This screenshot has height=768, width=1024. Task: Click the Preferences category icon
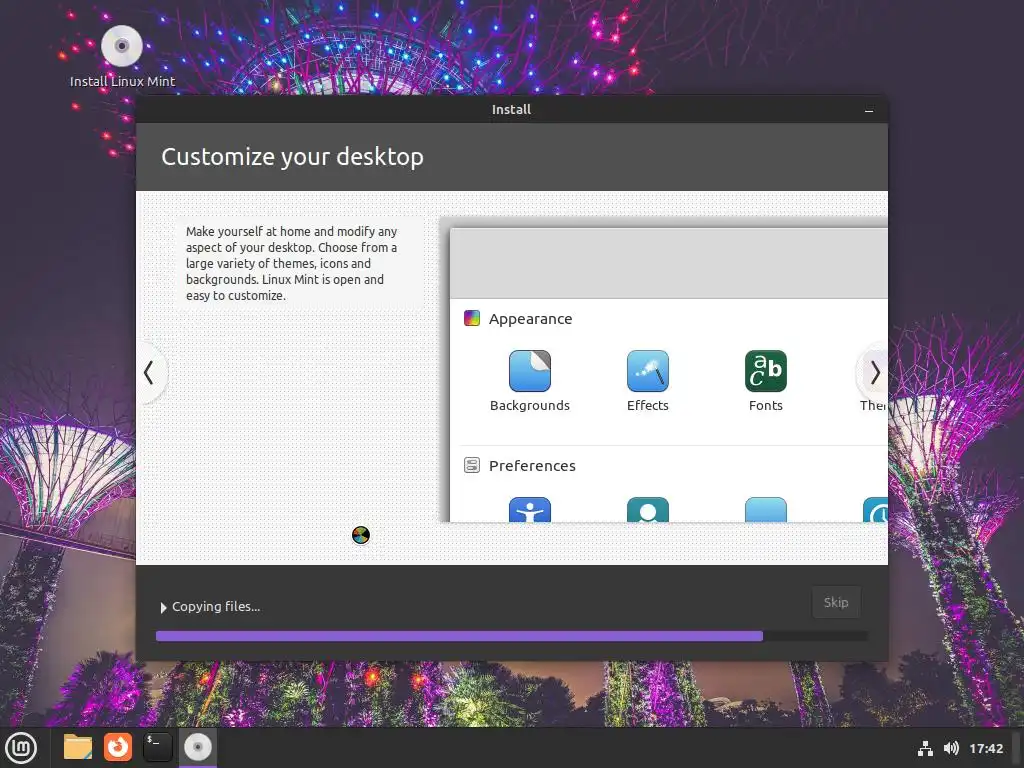[x=472, y=465]
